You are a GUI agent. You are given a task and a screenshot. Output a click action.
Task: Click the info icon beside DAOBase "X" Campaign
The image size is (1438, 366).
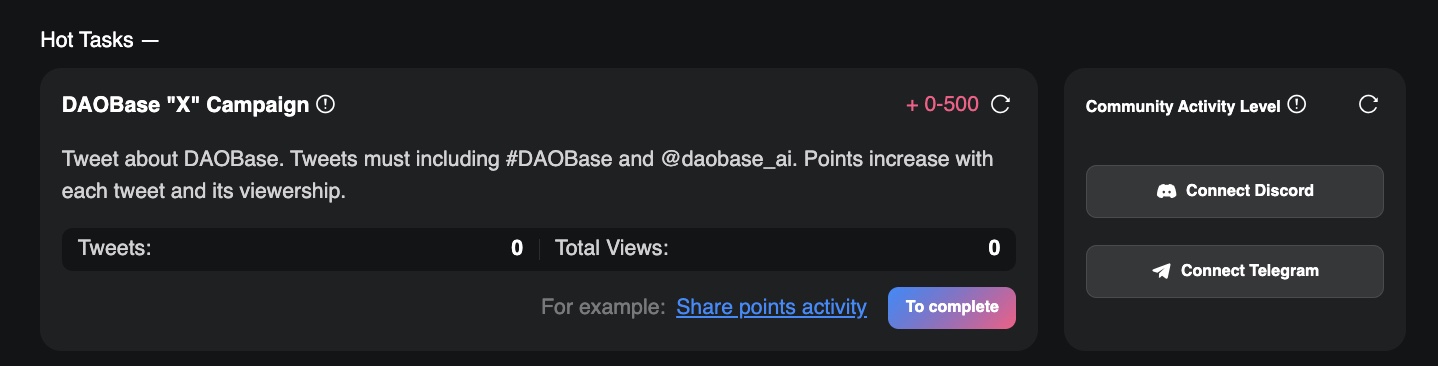click(325, 104)
